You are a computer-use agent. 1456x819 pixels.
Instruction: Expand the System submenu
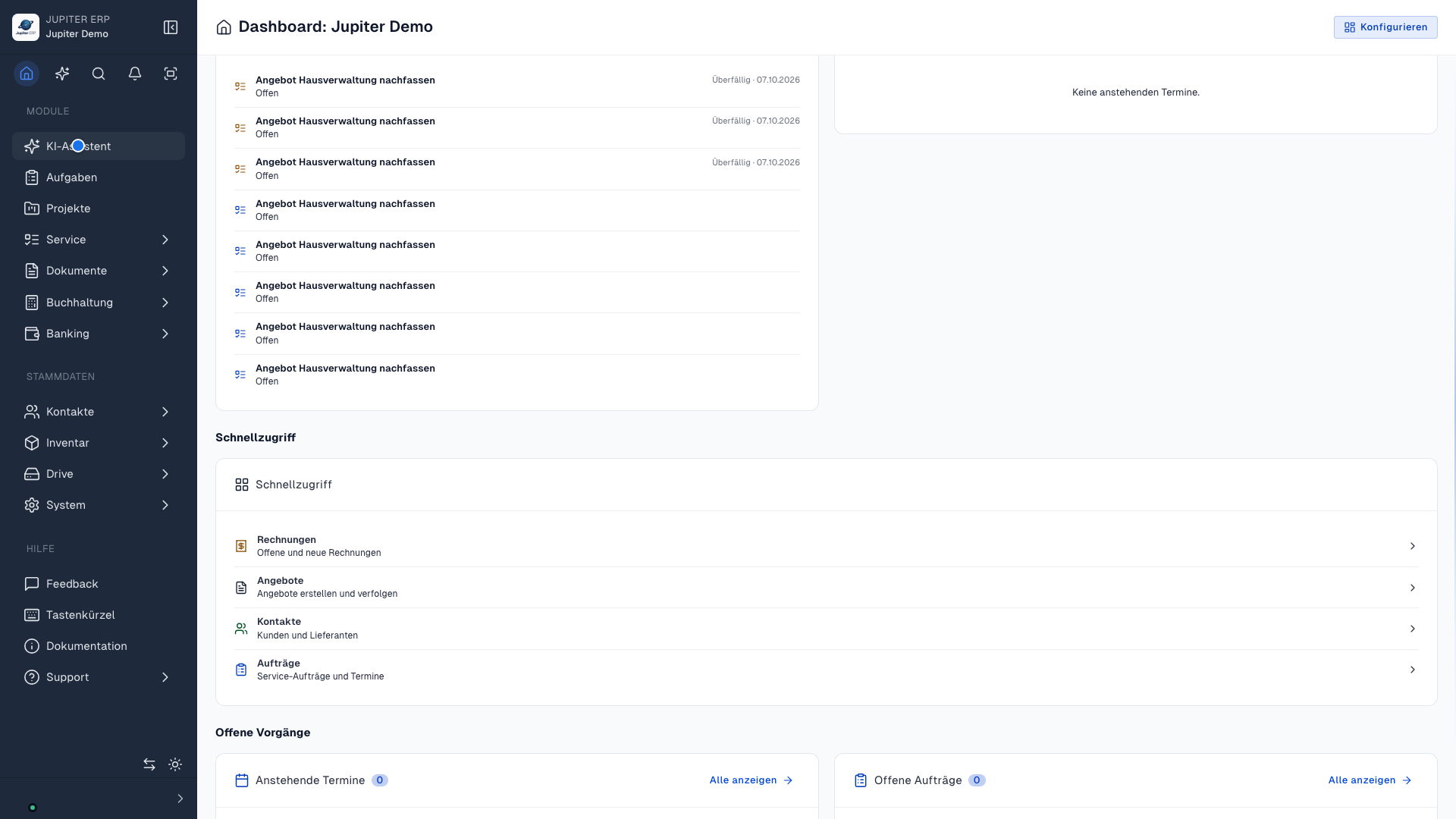[x=165, y=505]
